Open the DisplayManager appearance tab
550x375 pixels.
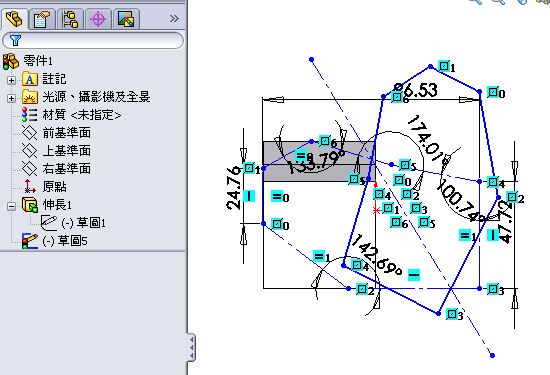pos(126,19)
